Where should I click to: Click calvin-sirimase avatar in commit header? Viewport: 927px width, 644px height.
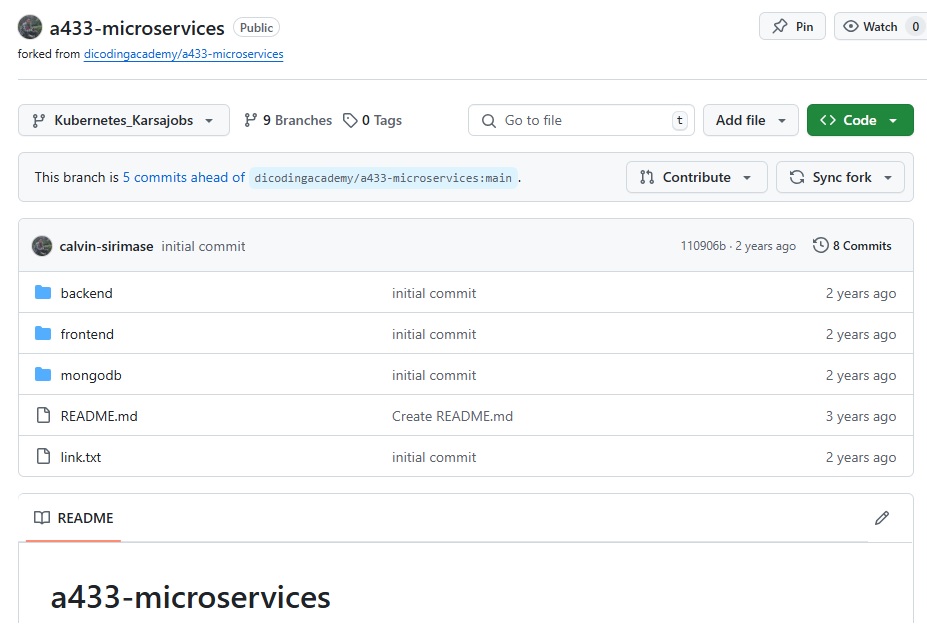[42, 246]
